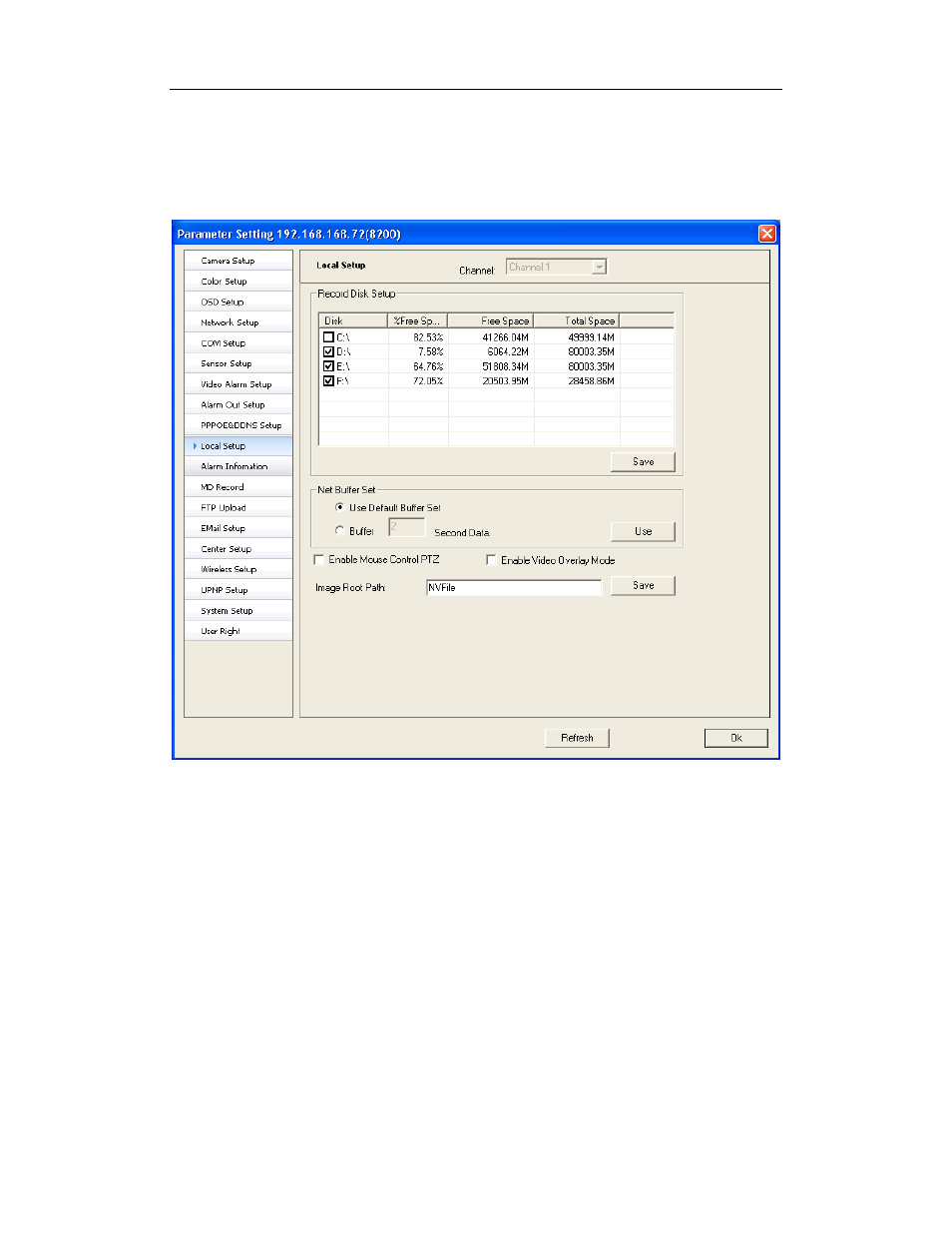This screenshot has width=952, height=1233.
Task: Select MD Record in sidebar
Action: coord(238,487)
